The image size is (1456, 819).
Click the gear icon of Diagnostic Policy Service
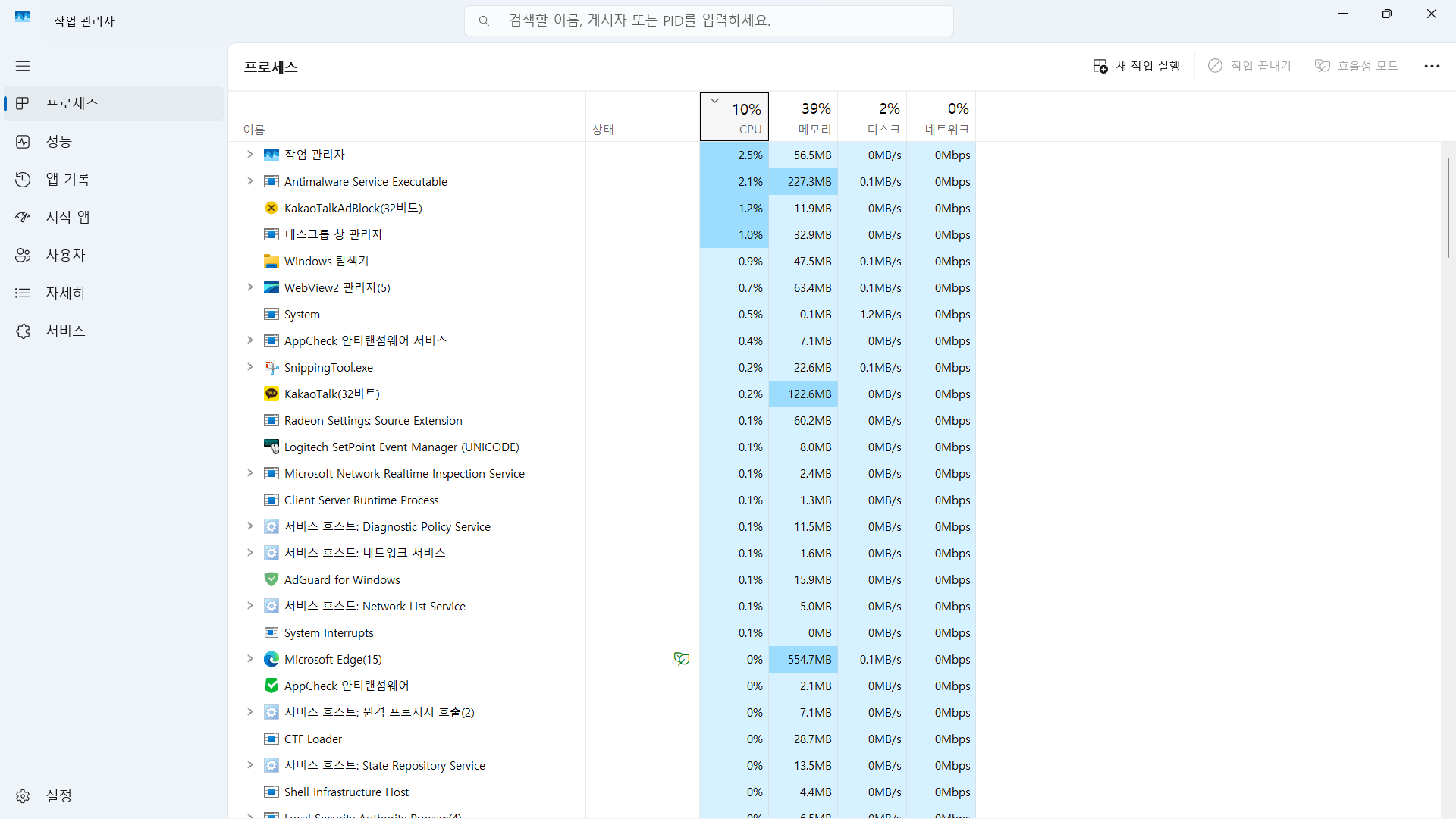[x=271, y=526]
